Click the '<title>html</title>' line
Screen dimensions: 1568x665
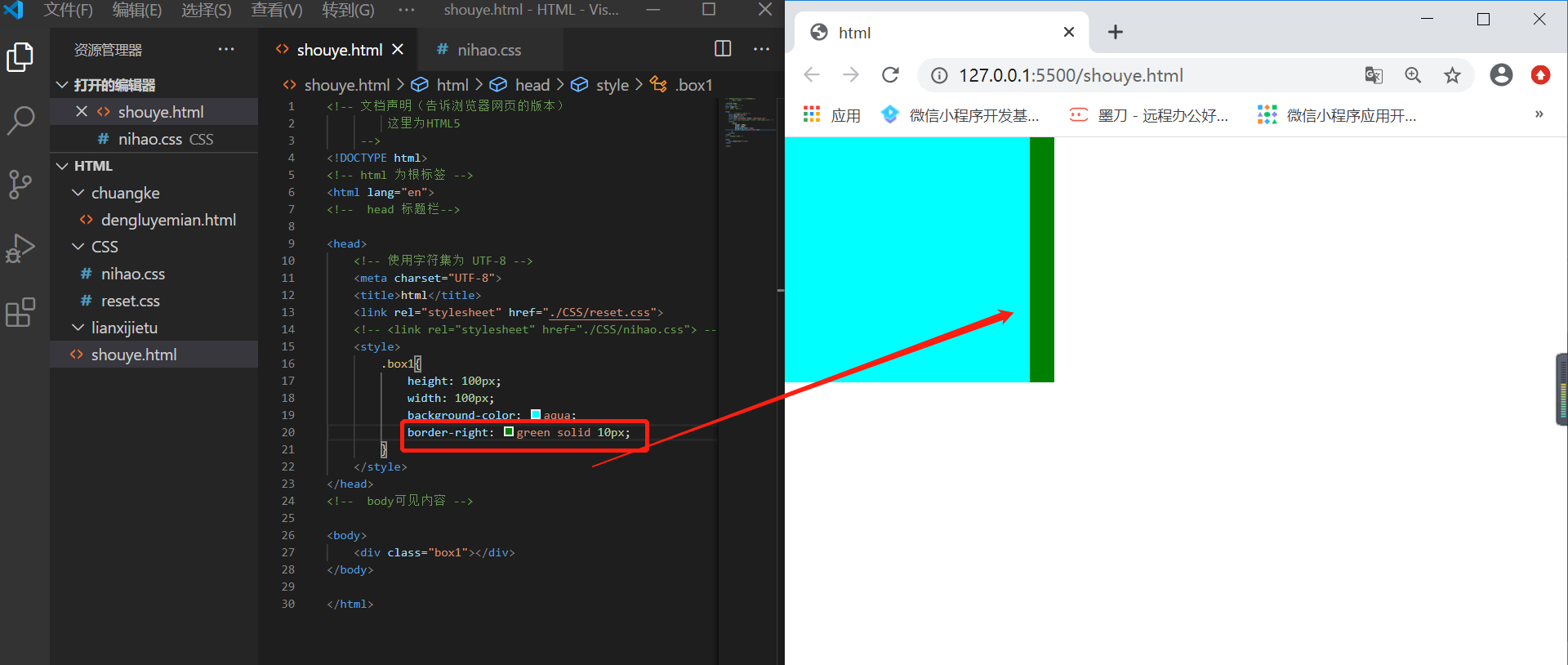pyautogui.click(x=417, y=295)
